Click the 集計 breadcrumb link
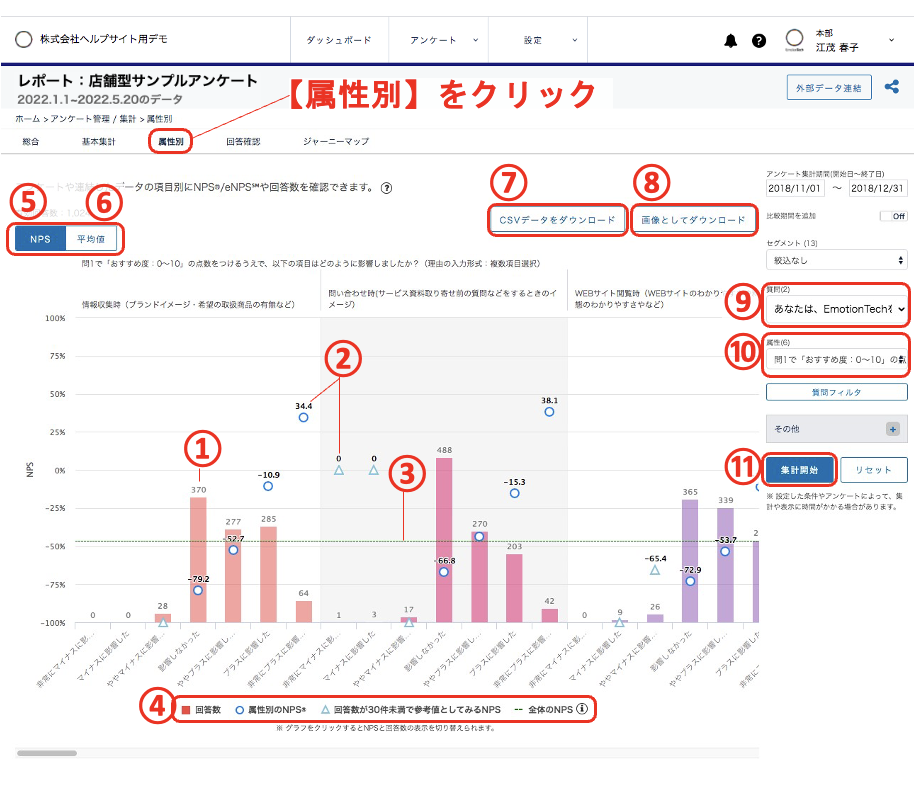The height and width of the screenshot is (798, 914). (x=128, y=119)
